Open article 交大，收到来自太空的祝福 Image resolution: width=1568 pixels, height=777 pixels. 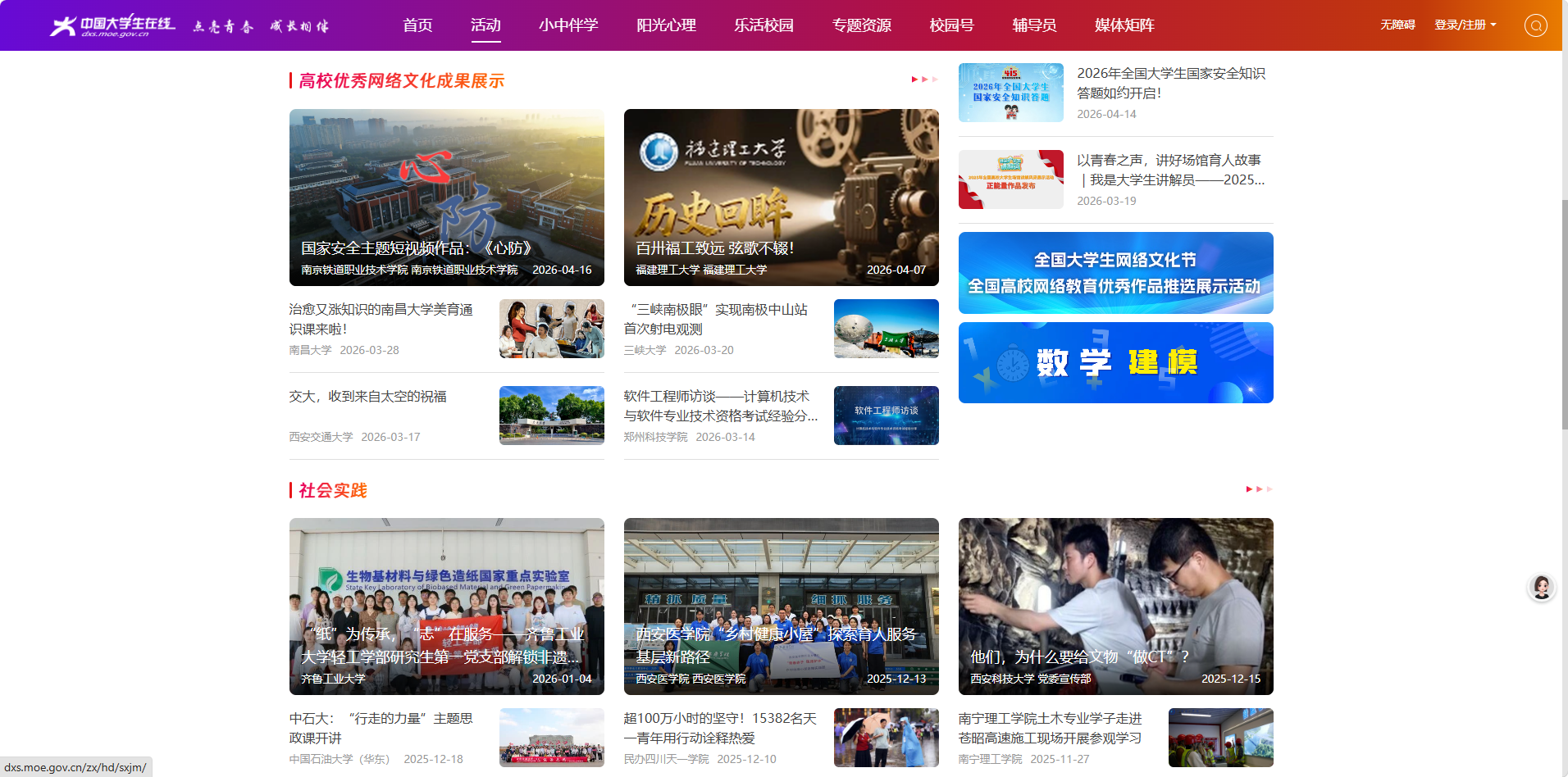368,397
